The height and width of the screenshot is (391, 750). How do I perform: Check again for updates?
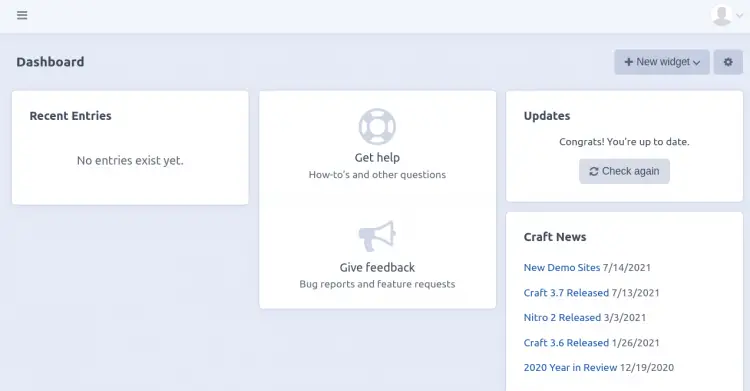(x=624, y=171)
